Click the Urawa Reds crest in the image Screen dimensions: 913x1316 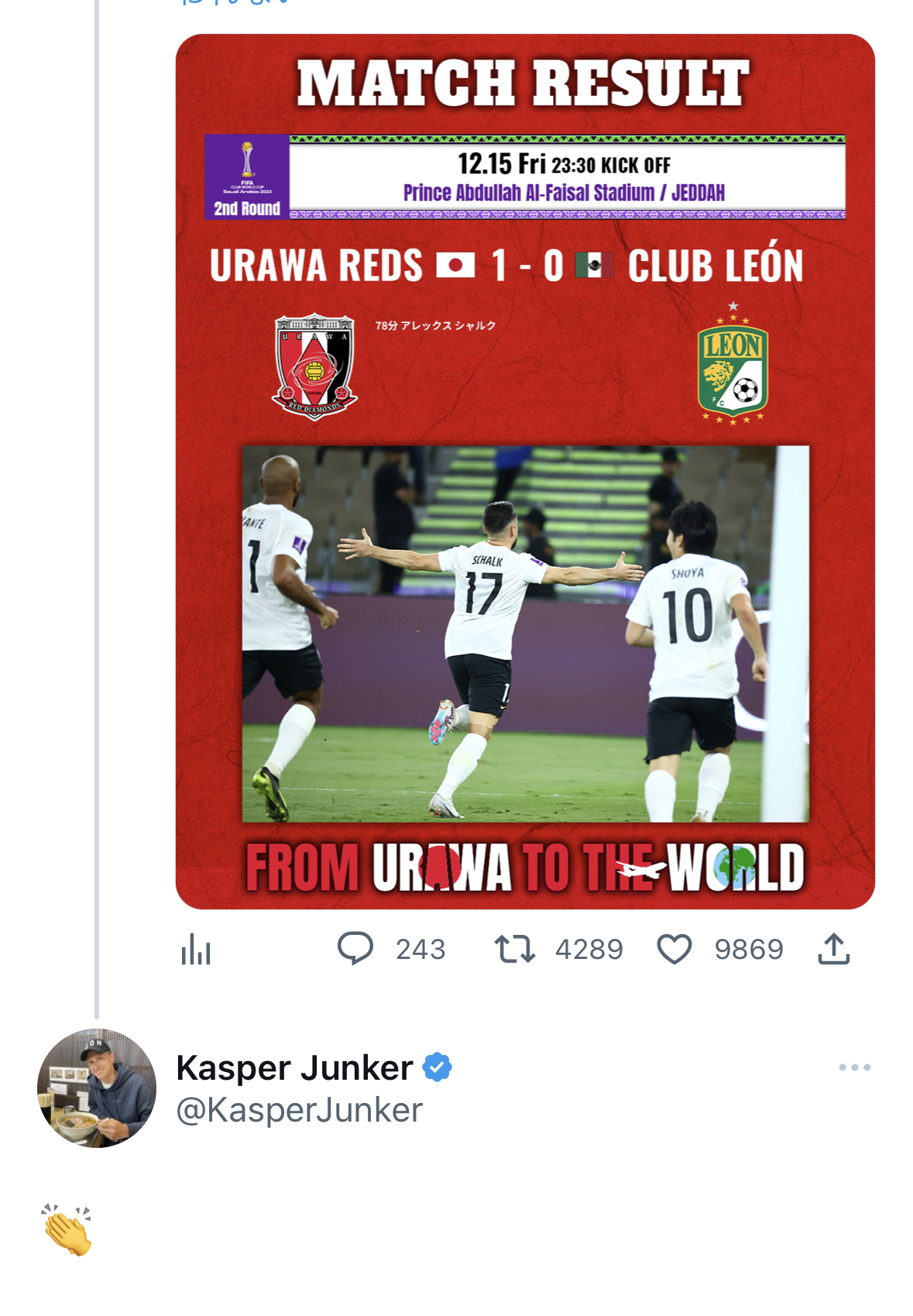314,366
